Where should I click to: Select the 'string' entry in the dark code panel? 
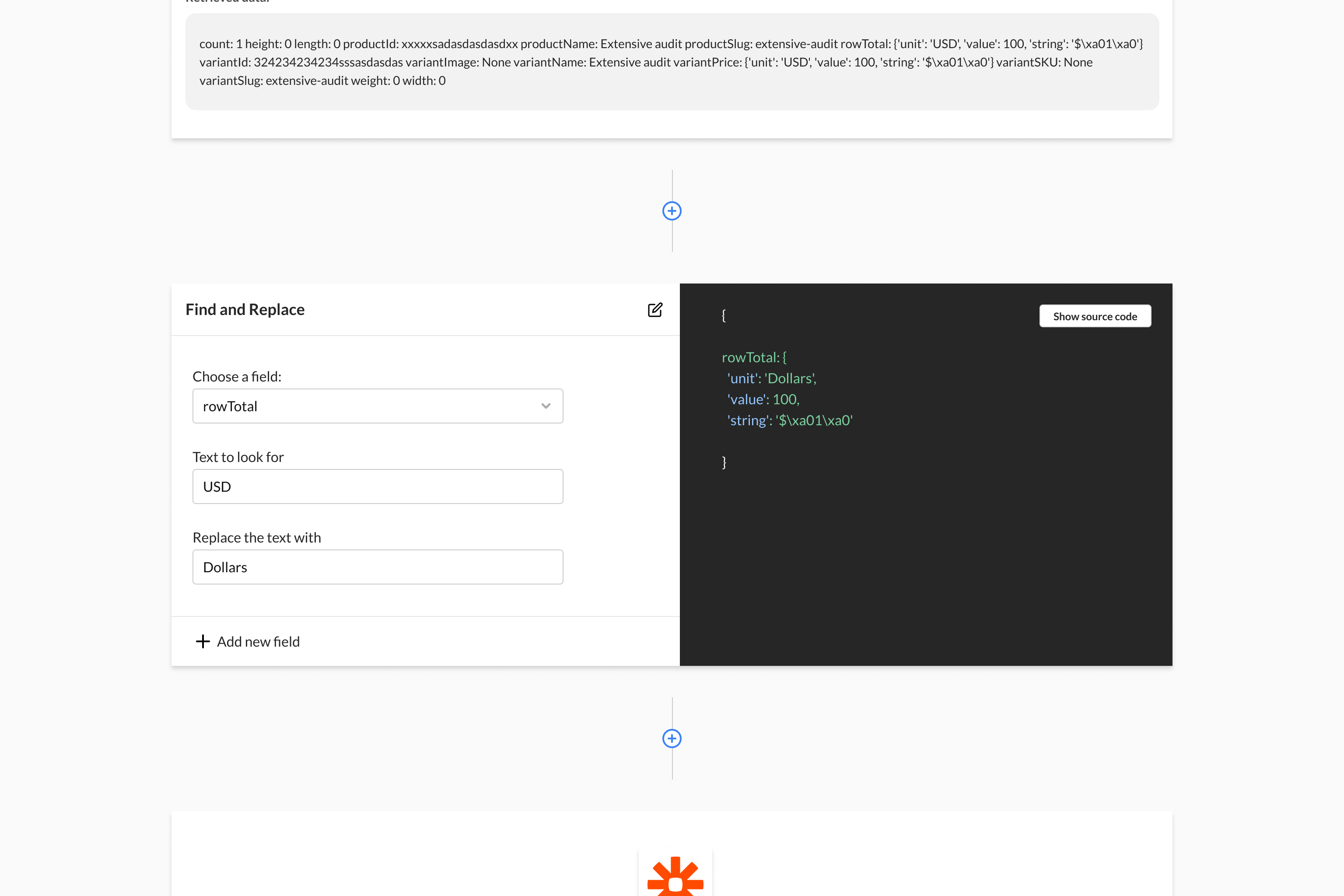tap(788, 420)
